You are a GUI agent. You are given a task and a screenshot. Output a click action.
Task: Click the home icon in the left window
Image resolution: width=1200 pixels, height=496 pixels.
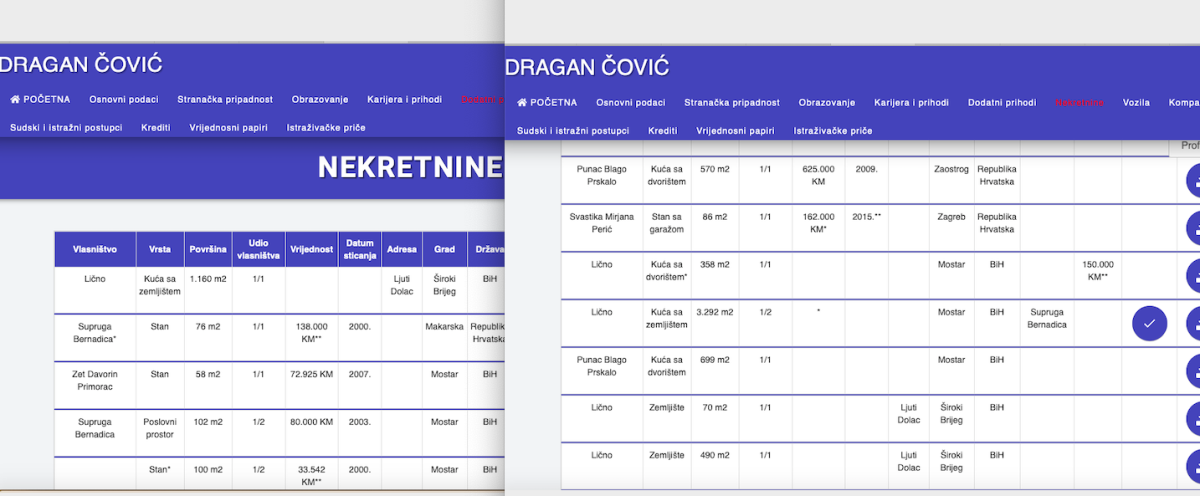(15, 99)
